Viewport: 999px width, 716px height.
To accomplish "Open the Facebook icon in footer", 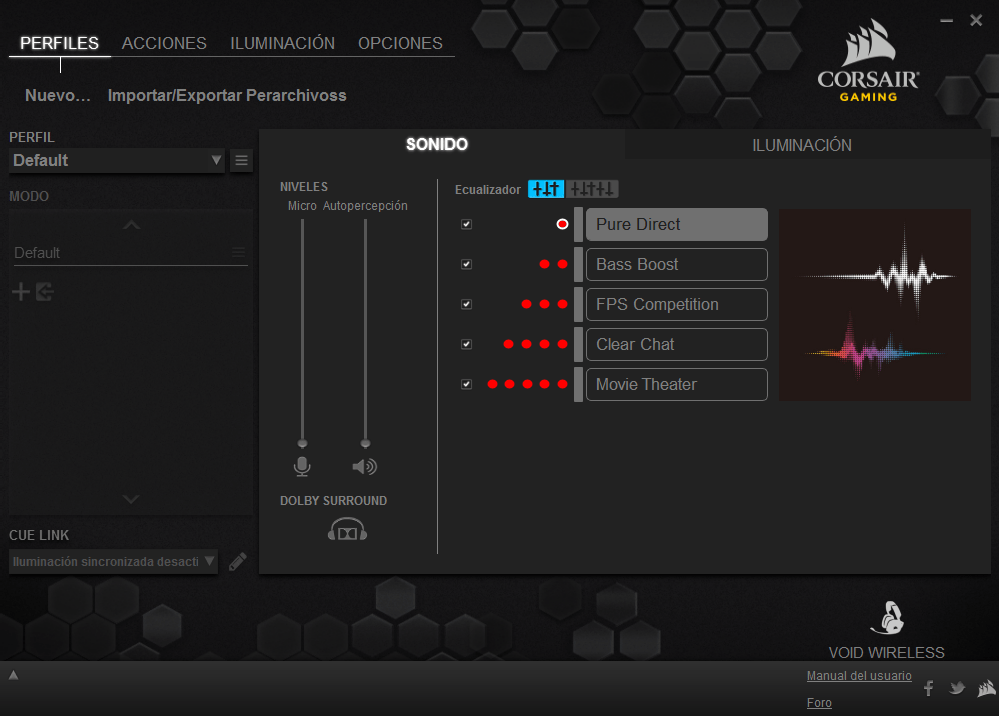I will pyautogui.click(x=928, y=688).
